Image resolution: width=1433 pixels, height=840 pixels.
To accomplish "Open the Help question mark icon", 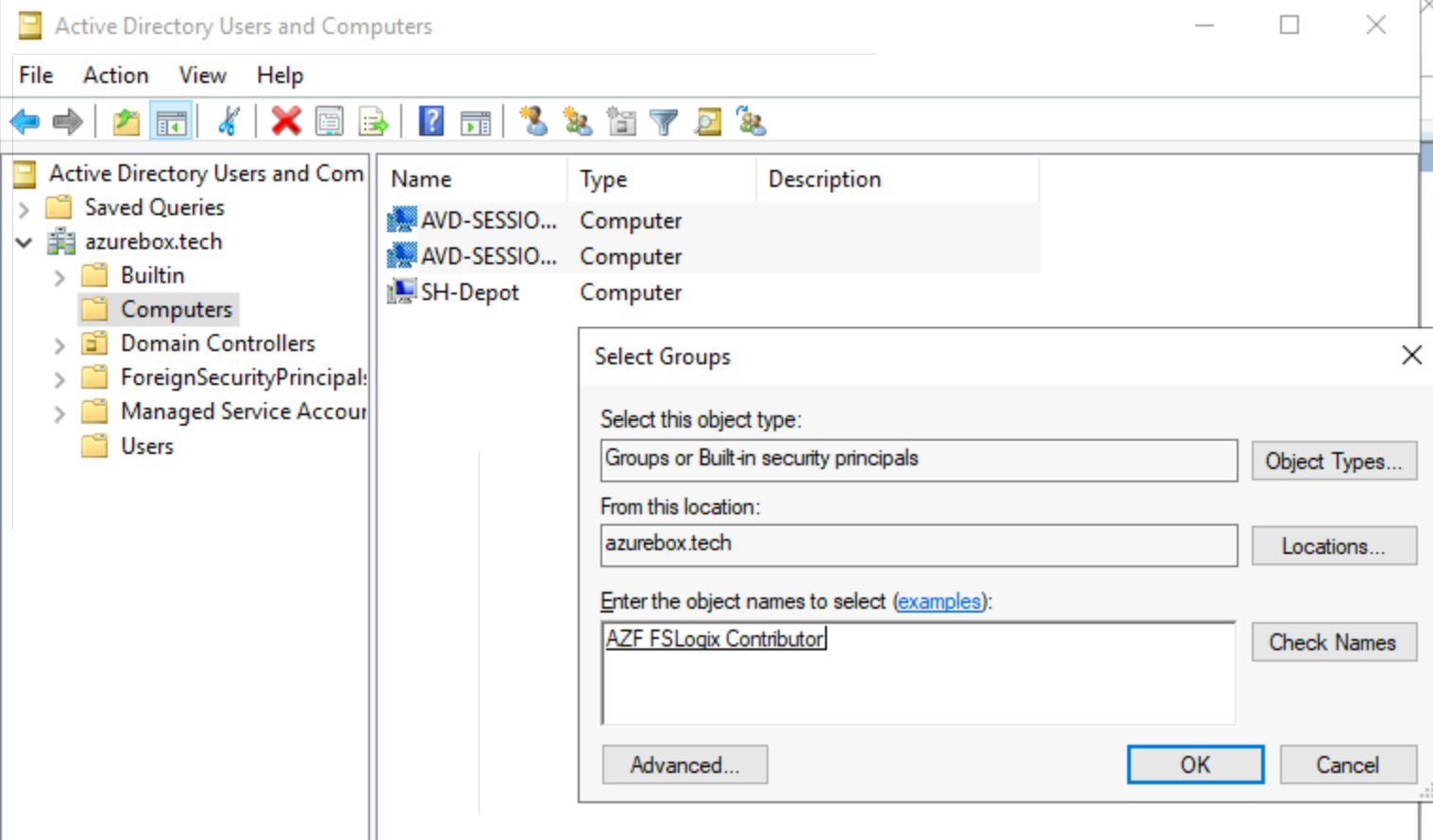I will click(431, 121).
